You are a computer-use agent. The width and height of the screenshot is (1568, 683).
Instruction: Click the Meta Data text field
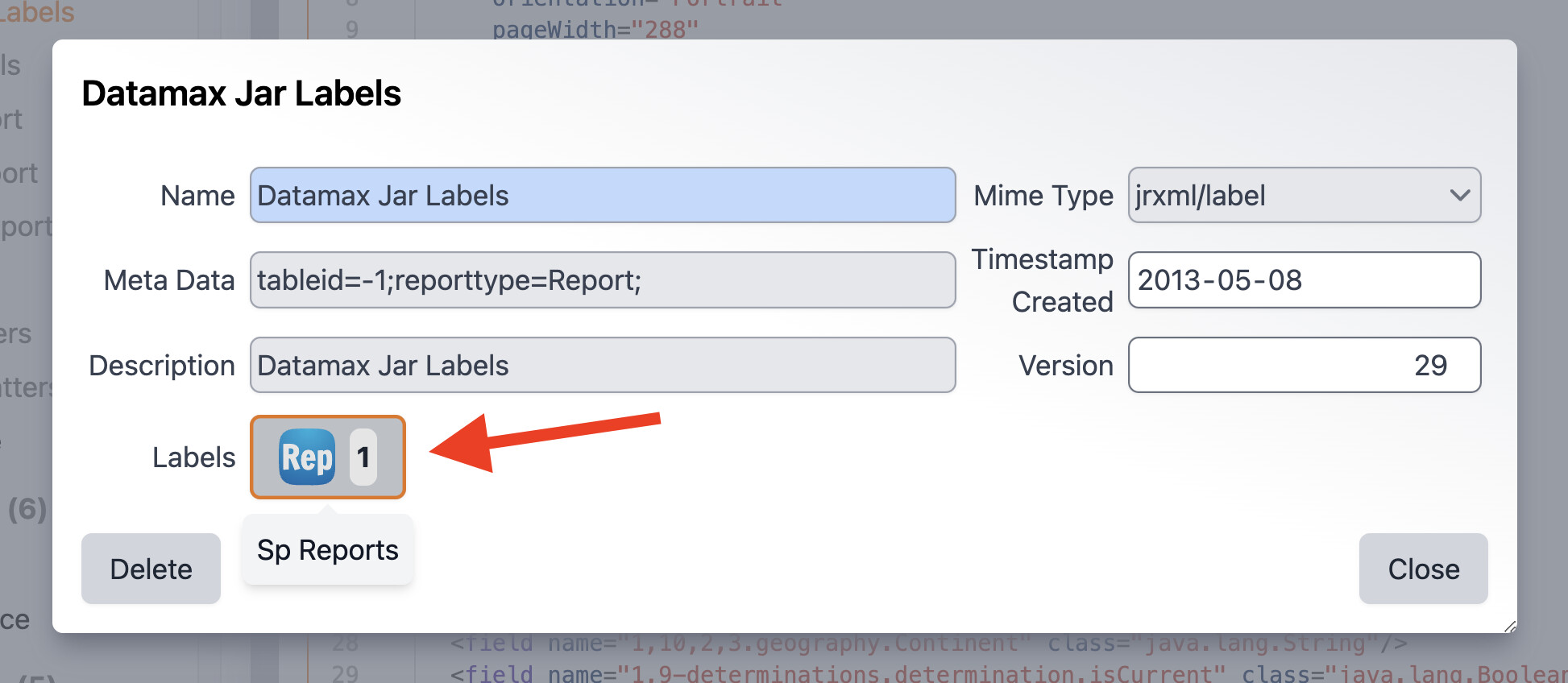tap(602, 280)
